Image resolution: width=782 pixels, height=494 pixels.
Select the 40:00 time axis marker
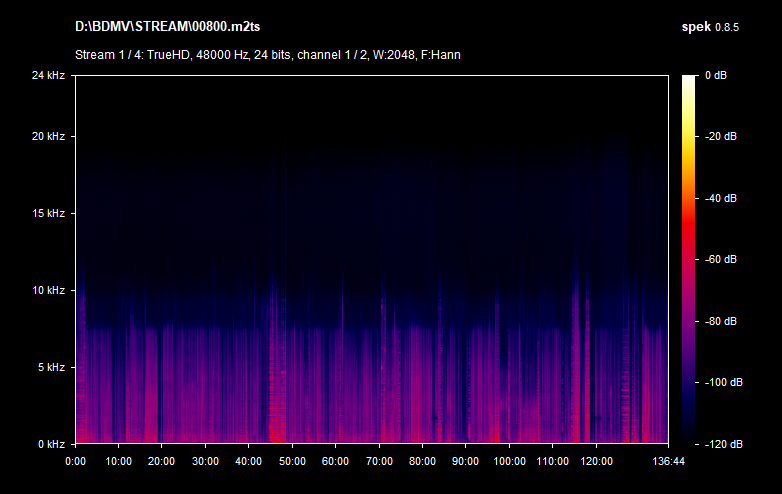coord(249,461)
